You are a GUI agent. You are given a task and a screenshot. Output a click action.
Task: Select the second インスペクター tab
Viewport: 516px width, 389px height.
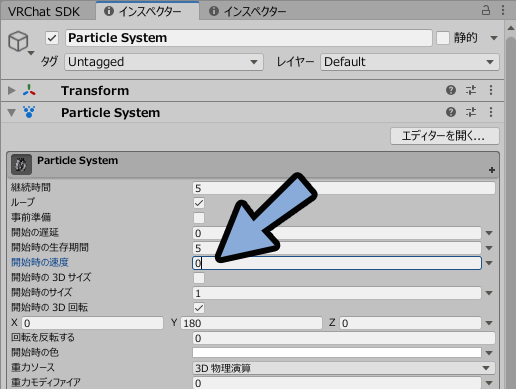248,12
